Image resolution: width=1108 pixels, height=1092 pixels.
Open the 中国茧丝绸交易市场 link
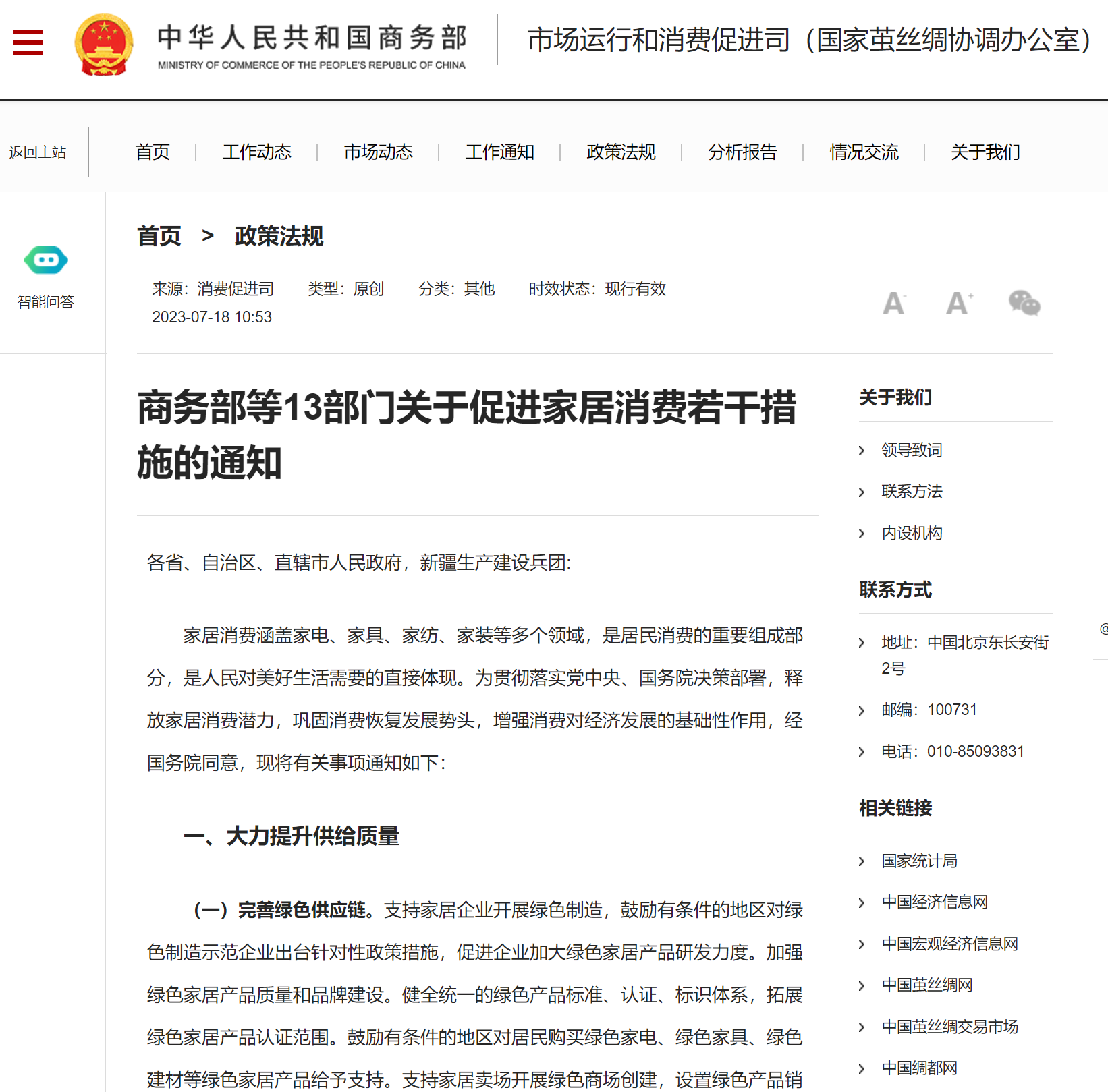(x=949, y=1026)
